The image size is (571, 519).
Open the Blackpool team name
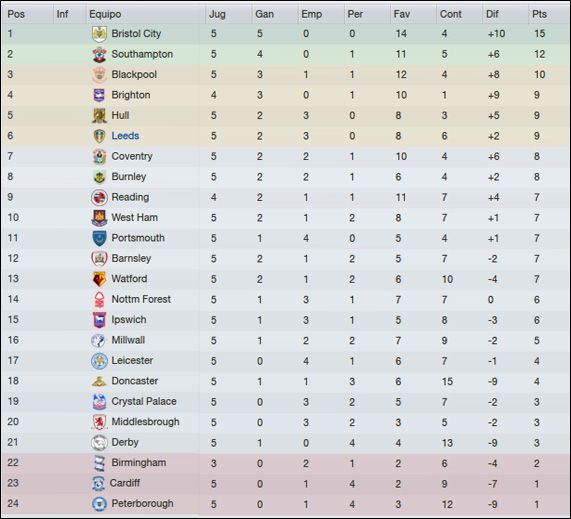[134, 75]
